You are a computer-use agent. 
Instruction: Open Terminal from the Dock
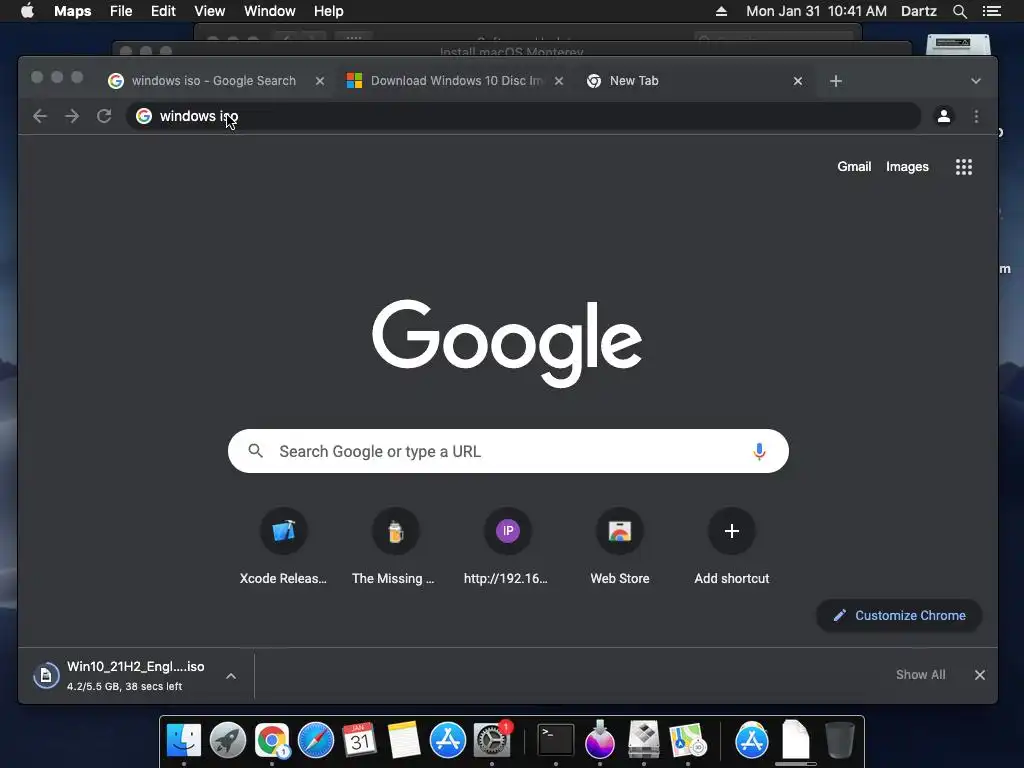556,741
